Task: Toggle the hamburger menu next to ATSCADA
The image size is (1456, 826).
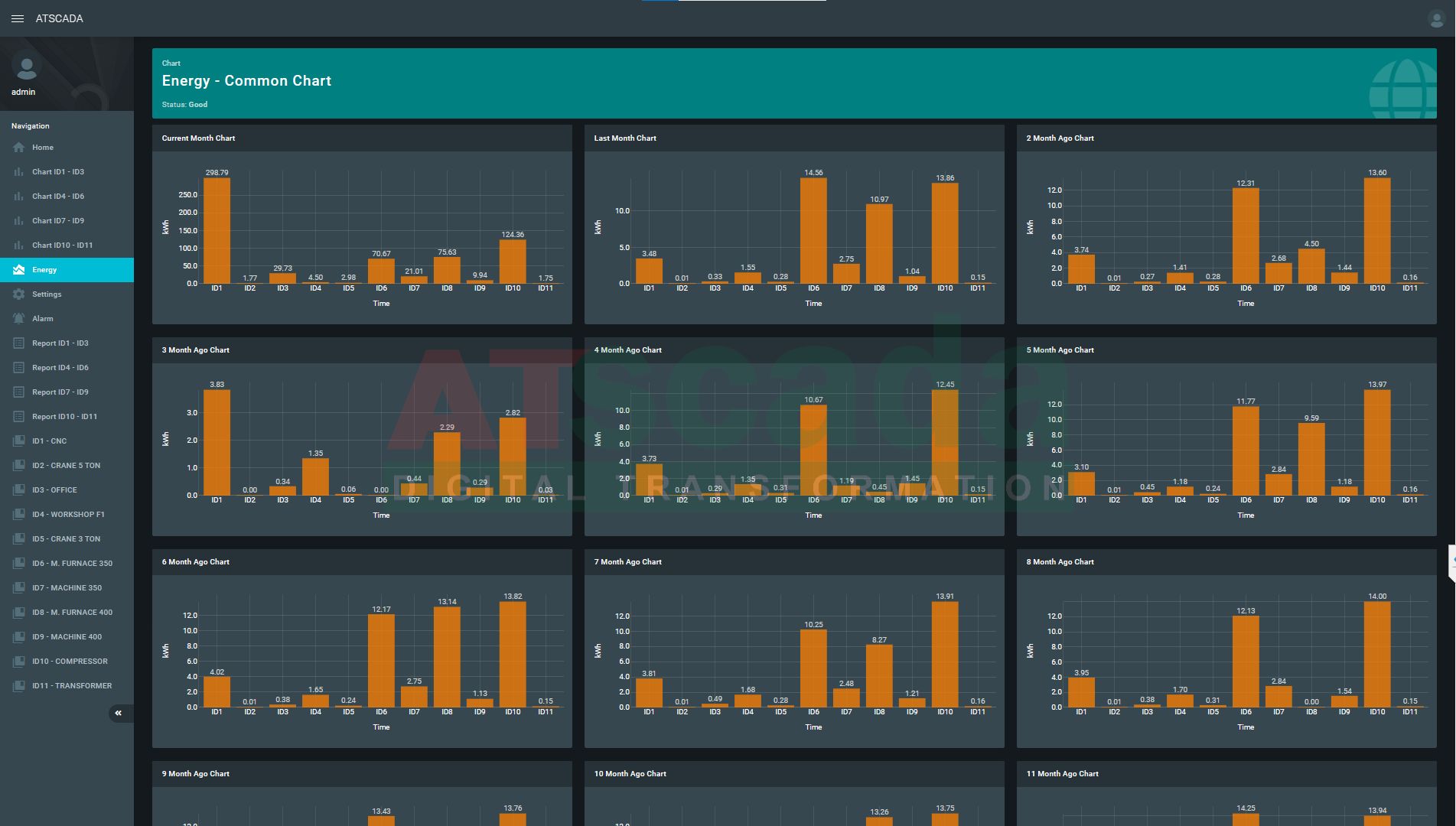Action: coord(18,18)
